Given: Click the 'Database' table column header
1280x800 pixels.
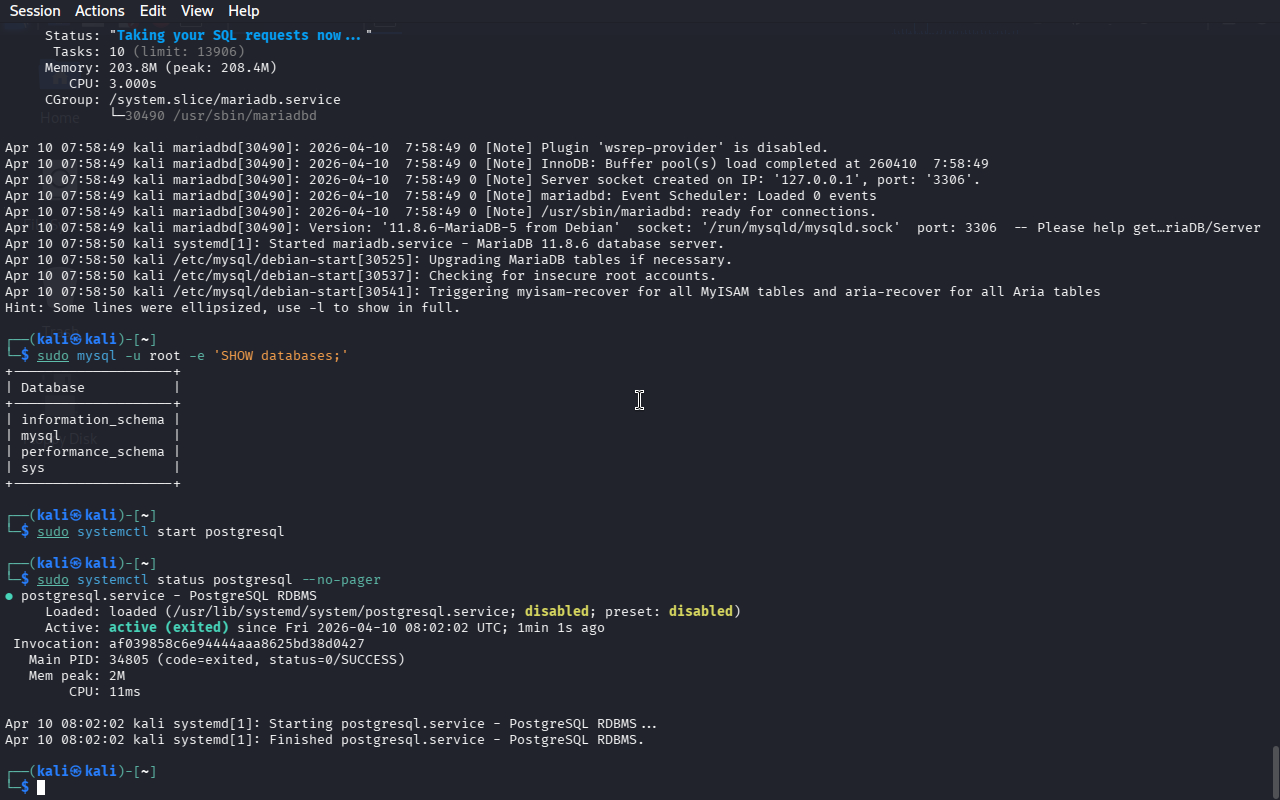Looking at the screenshot, I should coord(53,388).
